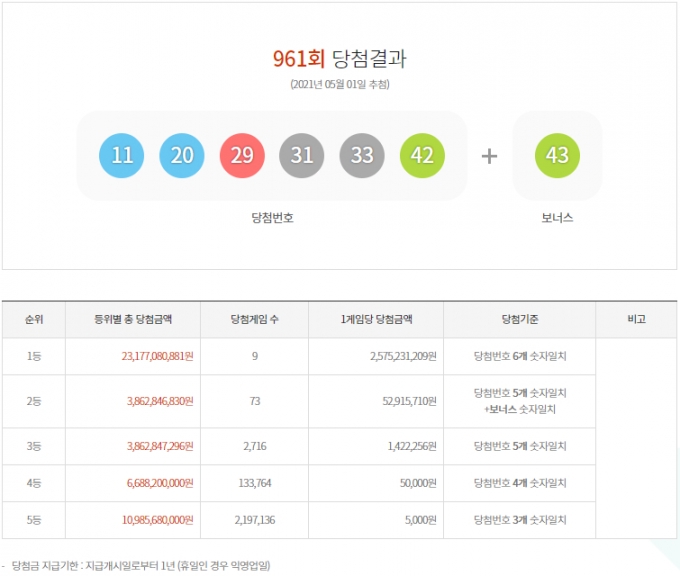Click the 961회 당첨결과 title
The height and width of the screenshot is (576, 680).
pyautogui.click(x=340, y=59)
